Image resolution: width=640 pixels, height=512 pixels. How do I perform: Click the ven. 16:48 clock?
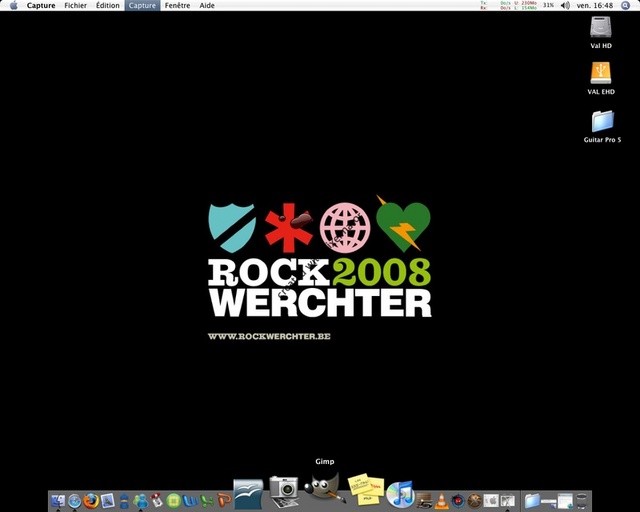595,5
